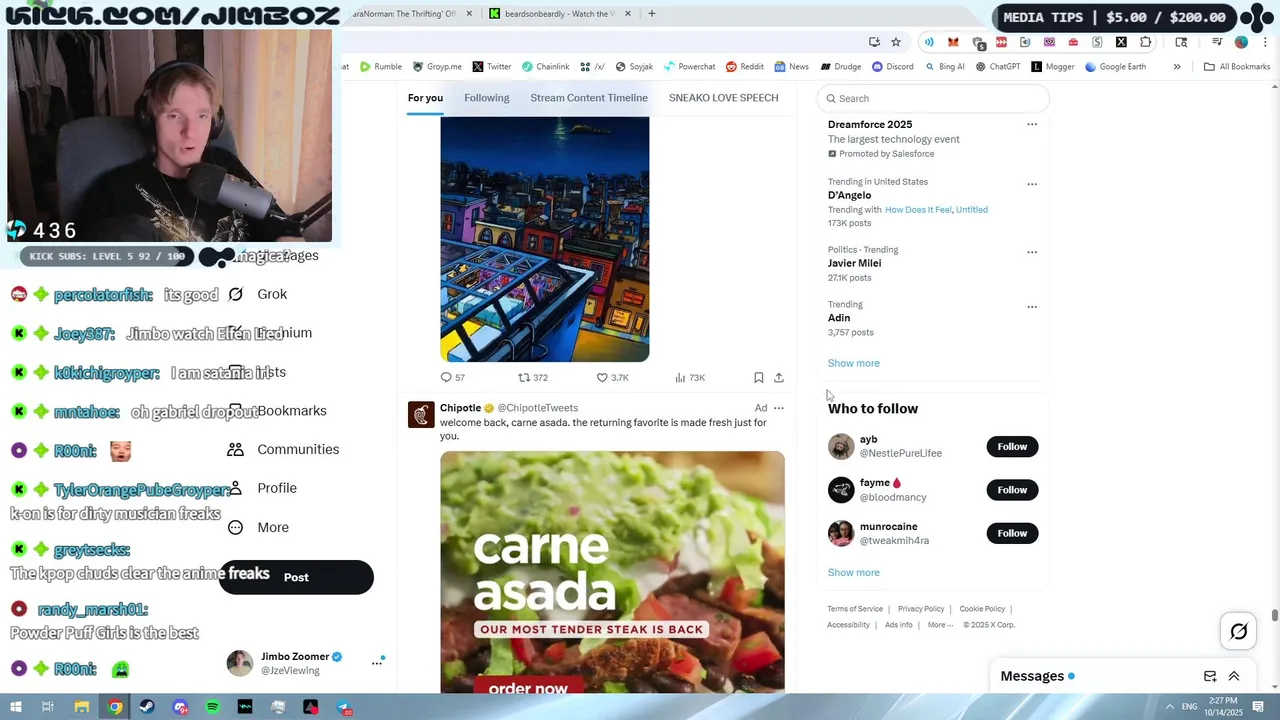Expand the Messages drawer
The image size is (1280, 720).
pos(1233,676)
